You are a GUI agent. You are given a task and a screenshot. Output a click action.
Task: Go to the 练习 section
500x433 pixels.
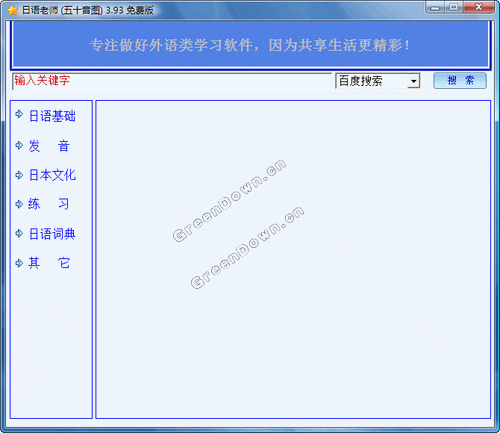click(x=49, y=204)
